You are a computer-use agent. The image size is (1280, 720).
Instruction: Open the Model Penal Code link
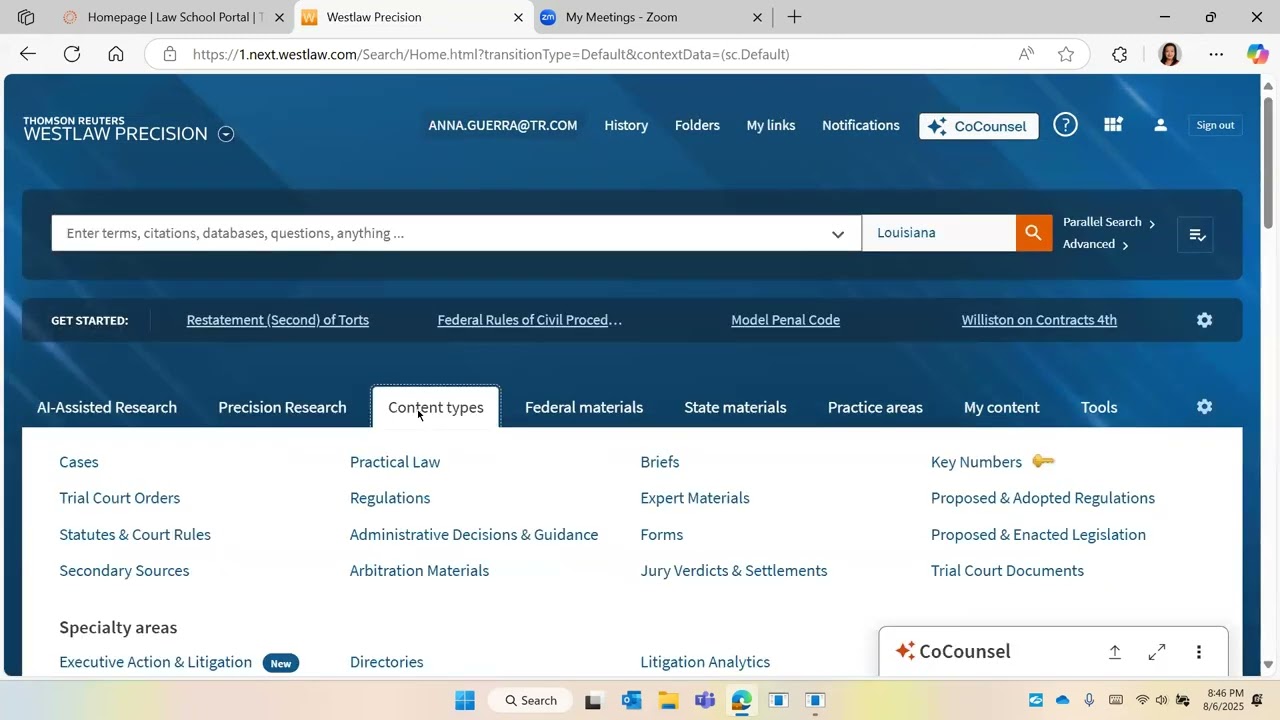pos(786,320)
